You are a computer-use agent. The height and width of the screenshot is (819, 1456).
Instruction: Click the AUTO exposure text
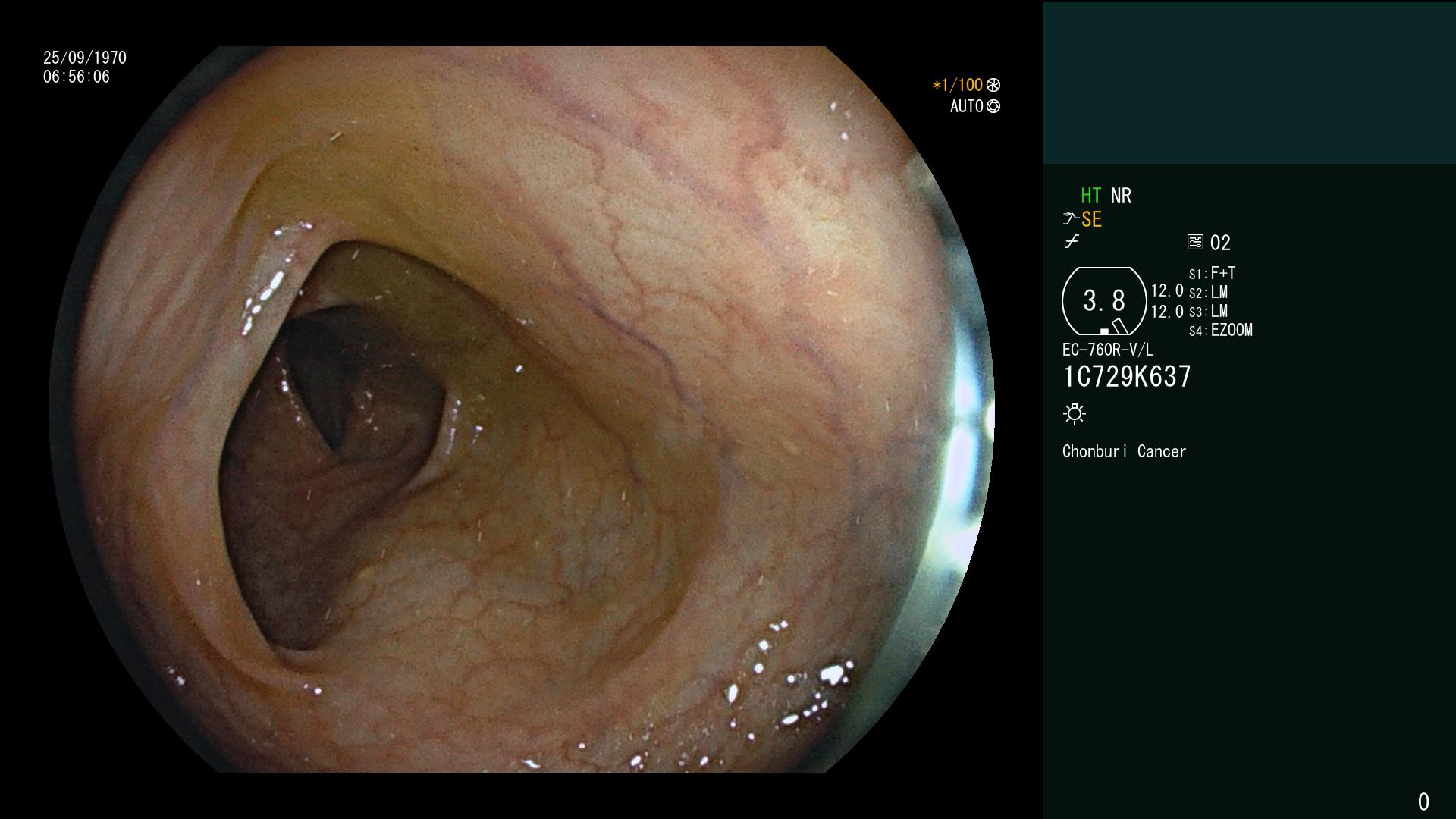(x=967, y=106)
